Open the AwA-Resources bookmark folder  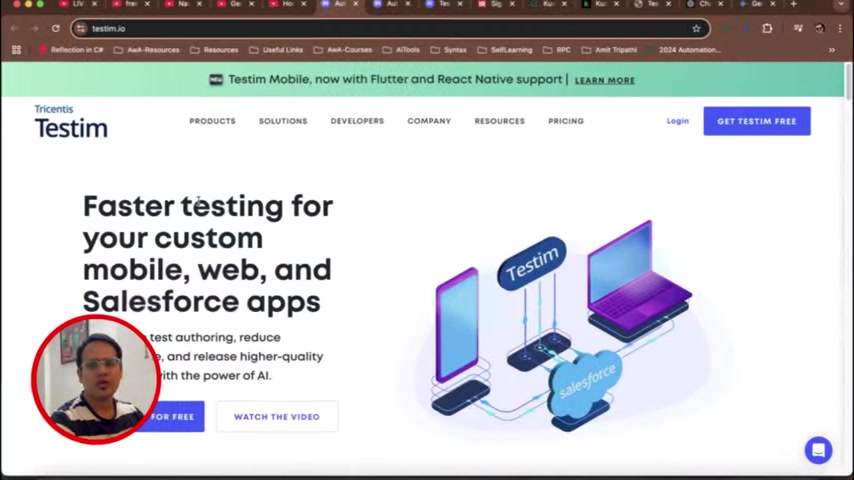[147, 50]
